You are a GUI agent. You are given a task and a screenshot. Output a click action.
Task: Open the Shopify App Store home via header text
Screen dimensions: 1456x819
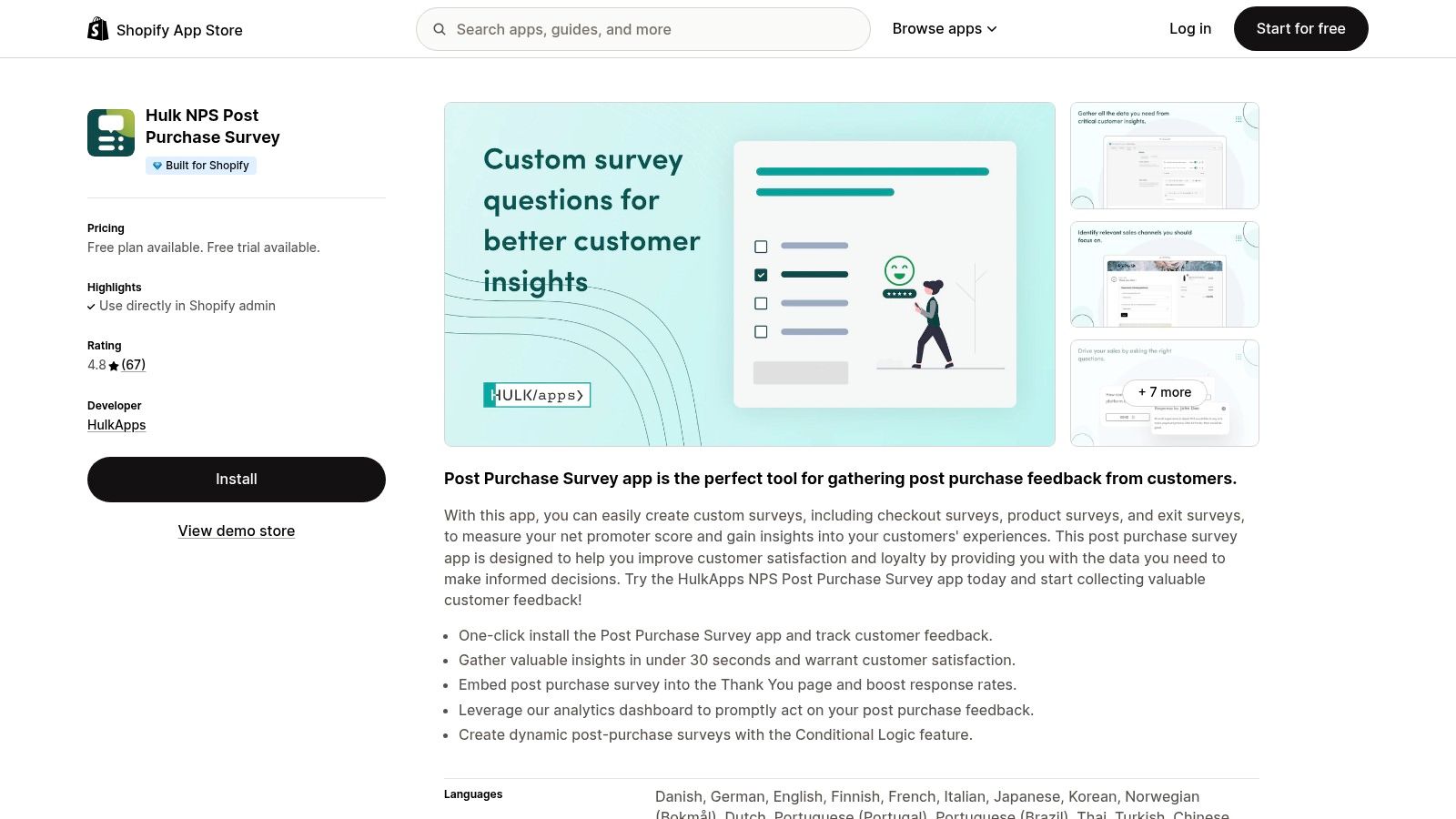[x=179, y=29]
